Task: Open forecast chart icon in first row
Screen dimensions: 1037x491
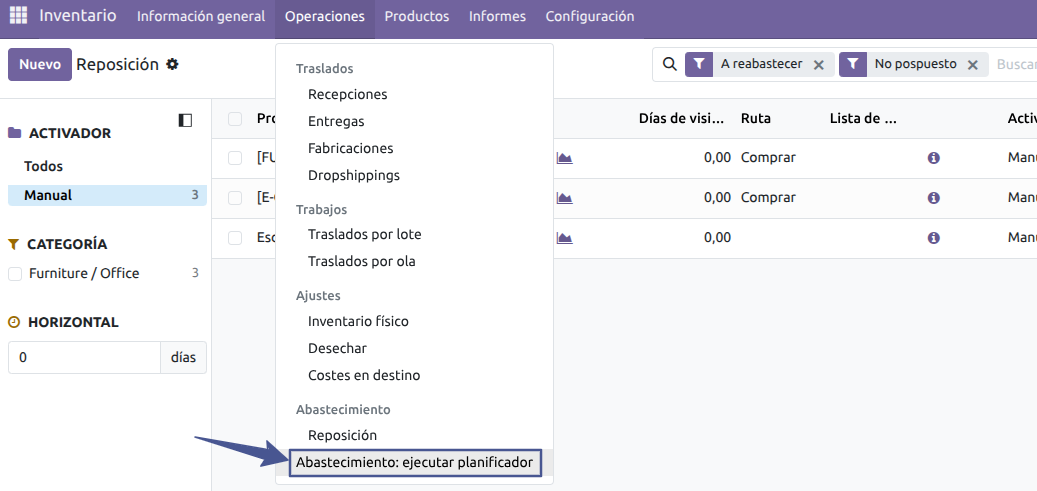Action: pos(564,158)
